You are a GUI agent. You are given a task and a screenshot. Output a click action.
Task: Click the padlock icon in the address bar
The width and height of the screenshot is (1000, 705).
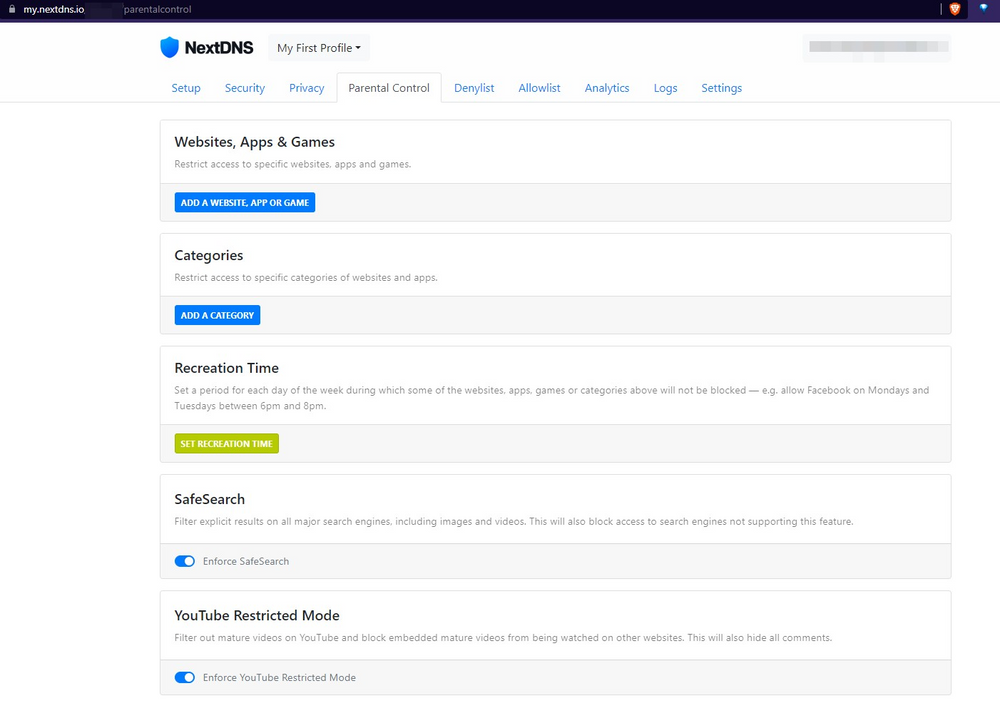[10, 9]
